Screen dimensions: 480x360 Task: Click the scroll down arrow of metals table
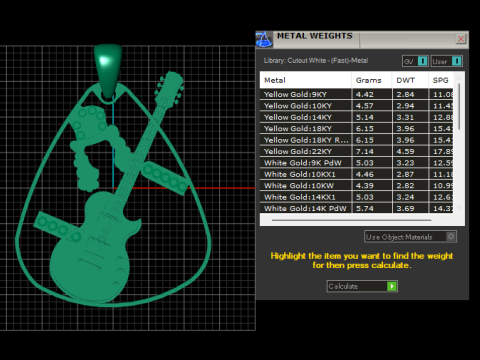(x=459, y=208)
